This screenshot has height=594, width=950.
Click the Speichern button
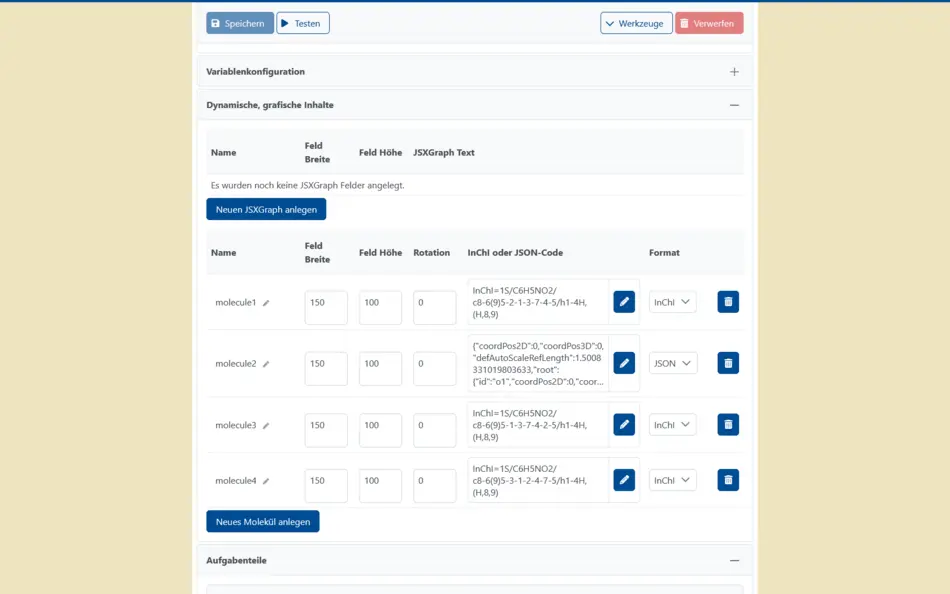tap(240, 23)
